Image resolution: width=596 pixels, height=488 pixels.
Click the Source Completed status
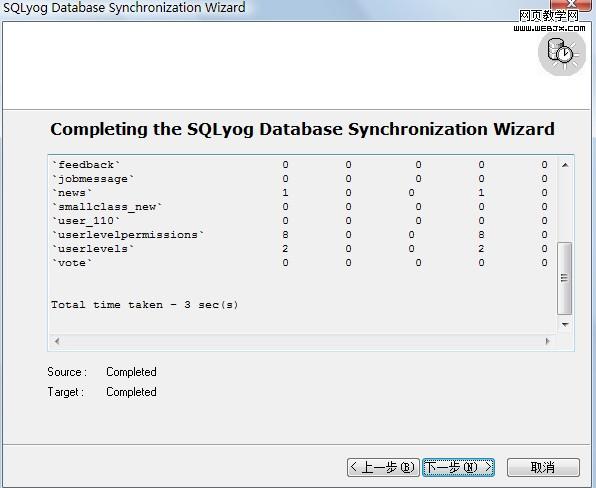(131, 372)
